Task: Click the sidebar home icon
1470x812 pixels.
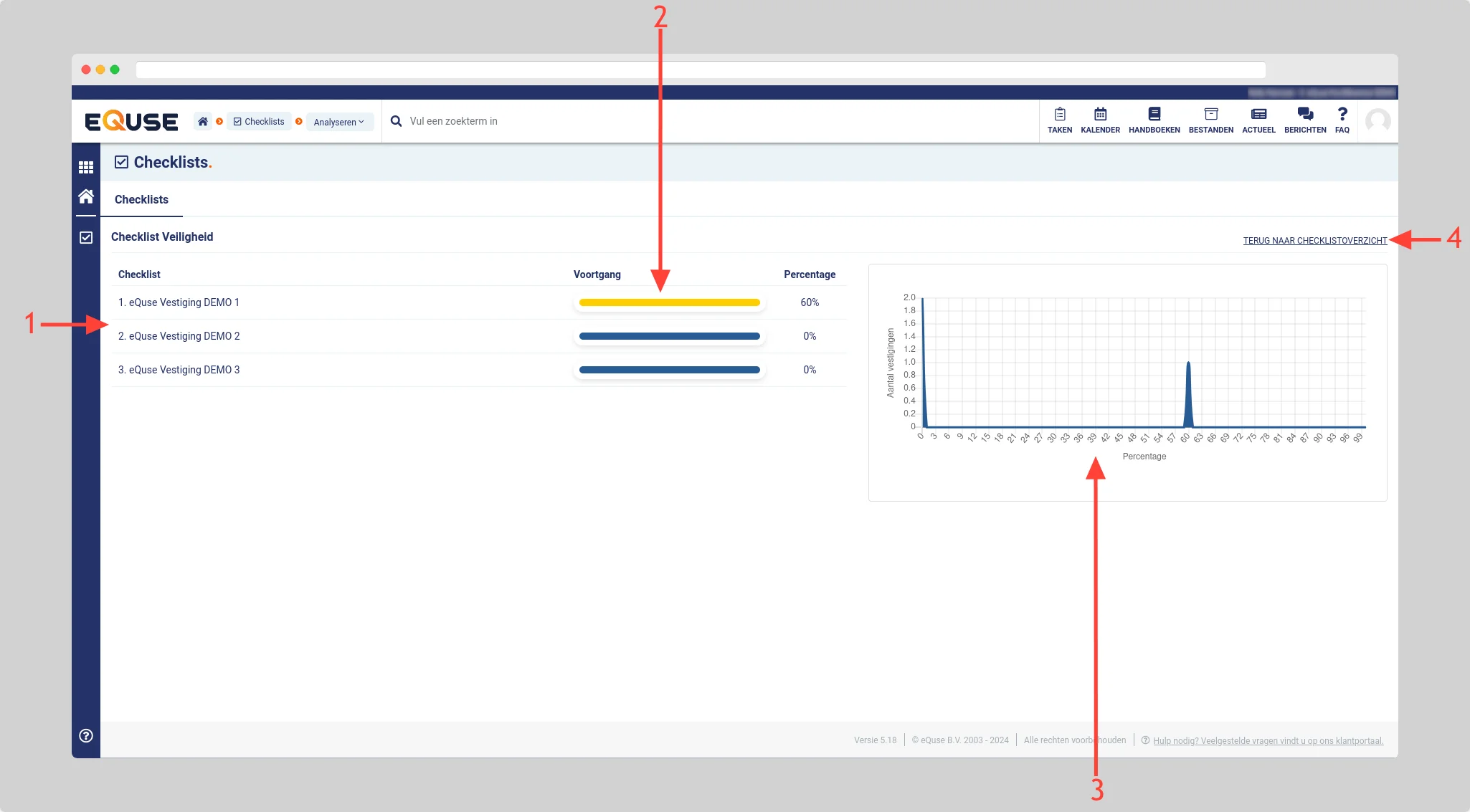Action: pos(86,196)
